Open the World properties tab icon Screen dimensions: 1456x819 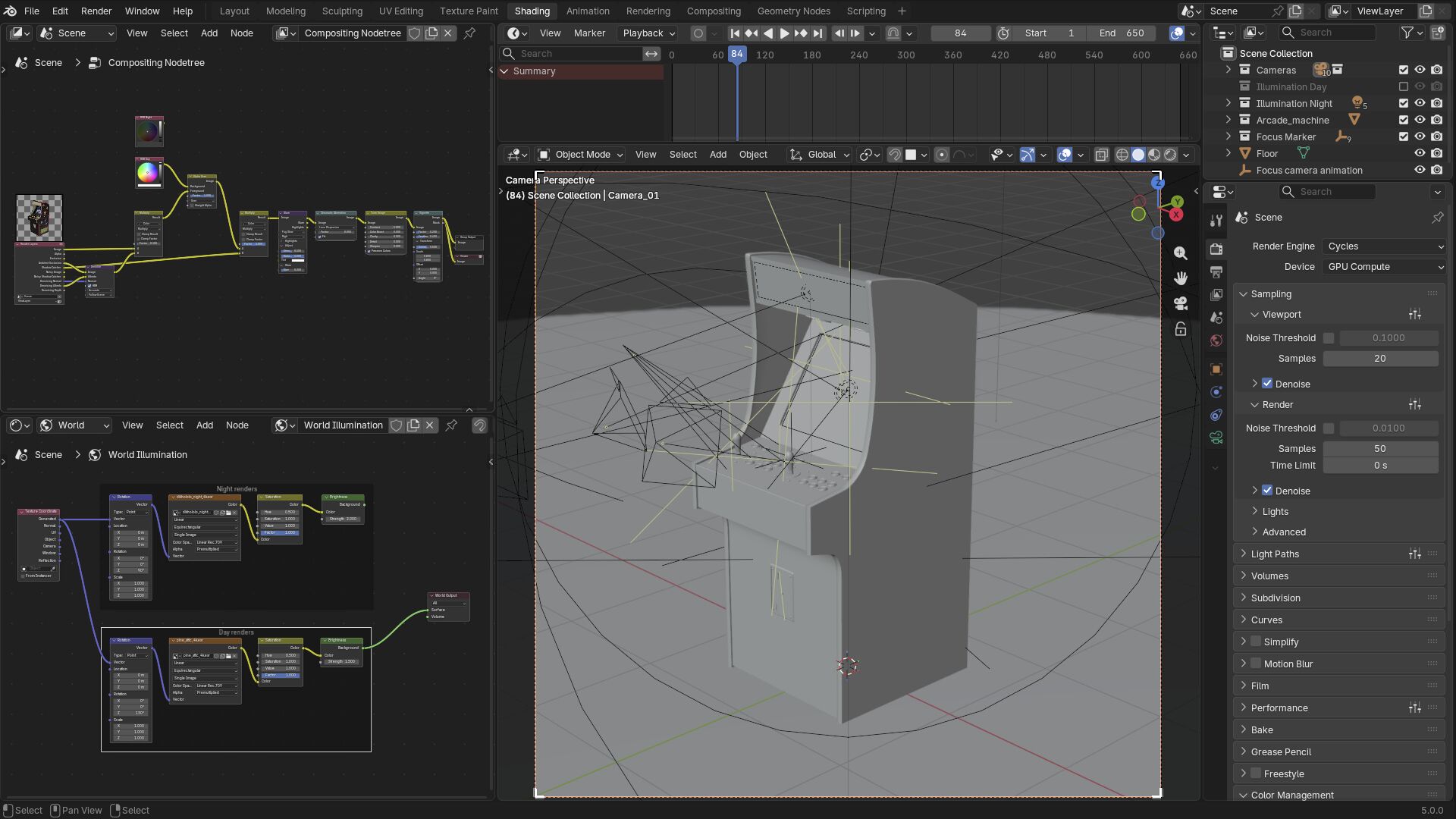[x=1216, y=340]
